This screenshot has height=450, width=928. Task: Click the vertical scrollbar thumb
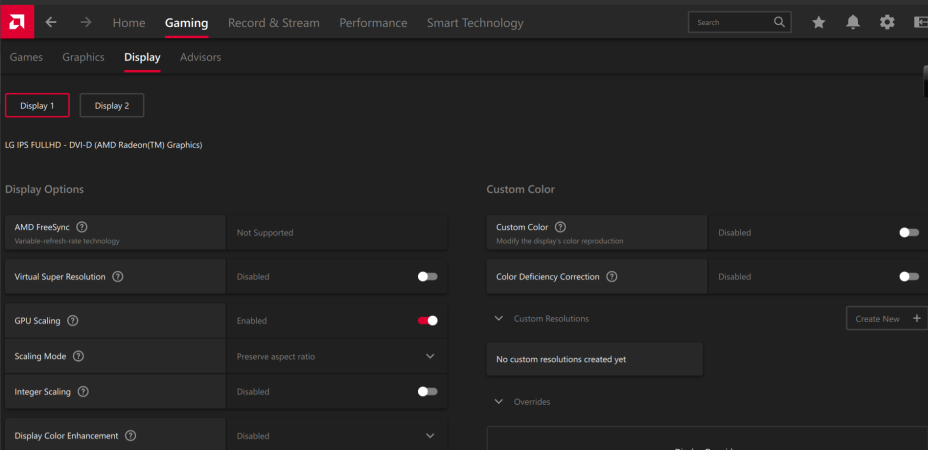pyautogui.click(x=925, y=81)
